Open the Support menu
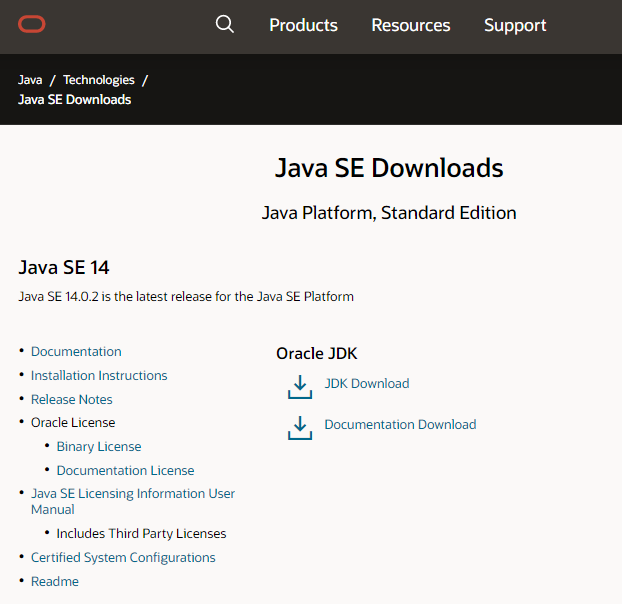 (x=515, y=25)
